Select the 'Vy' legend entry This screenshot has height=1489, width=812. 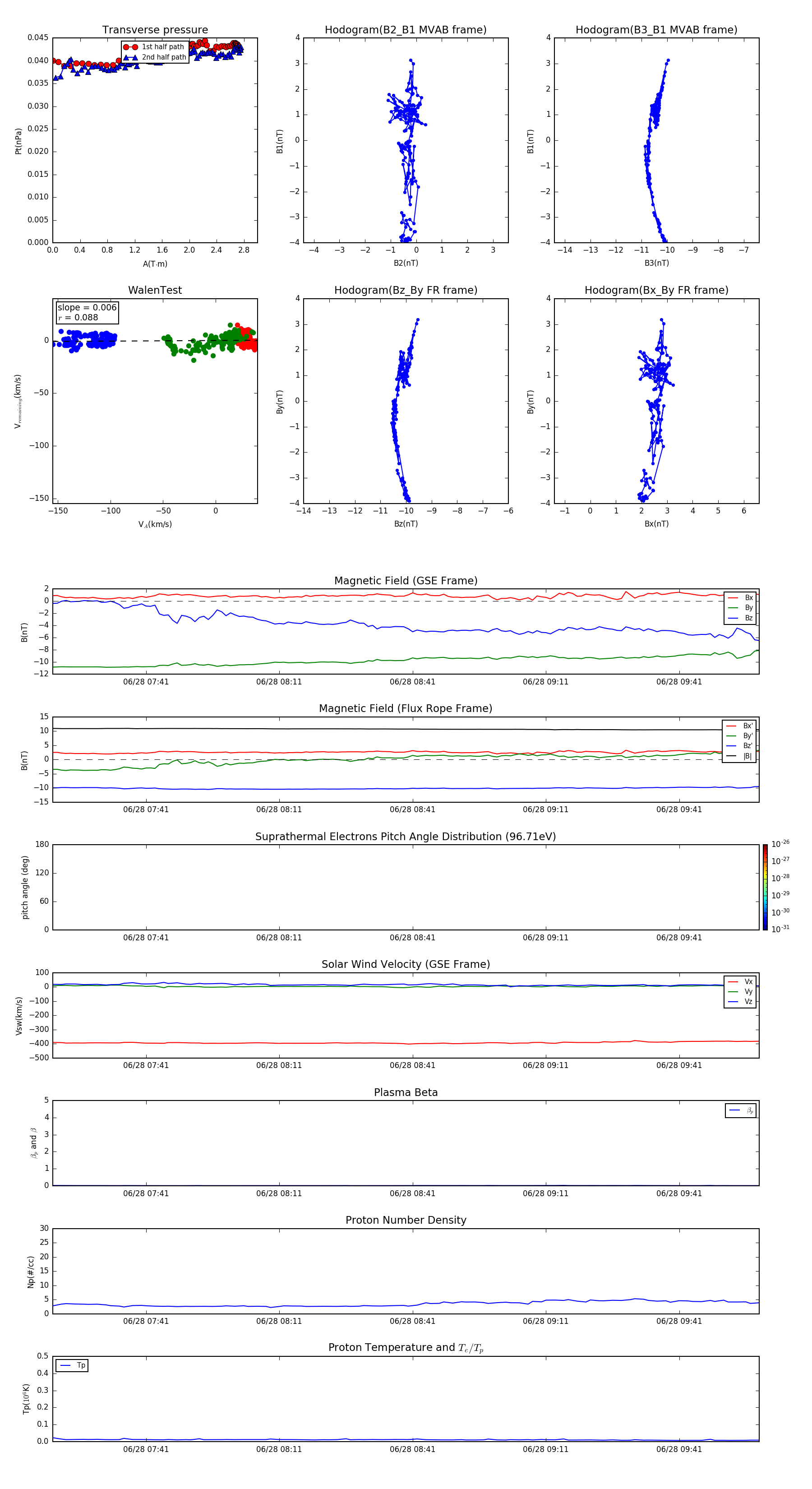point(740,992)
